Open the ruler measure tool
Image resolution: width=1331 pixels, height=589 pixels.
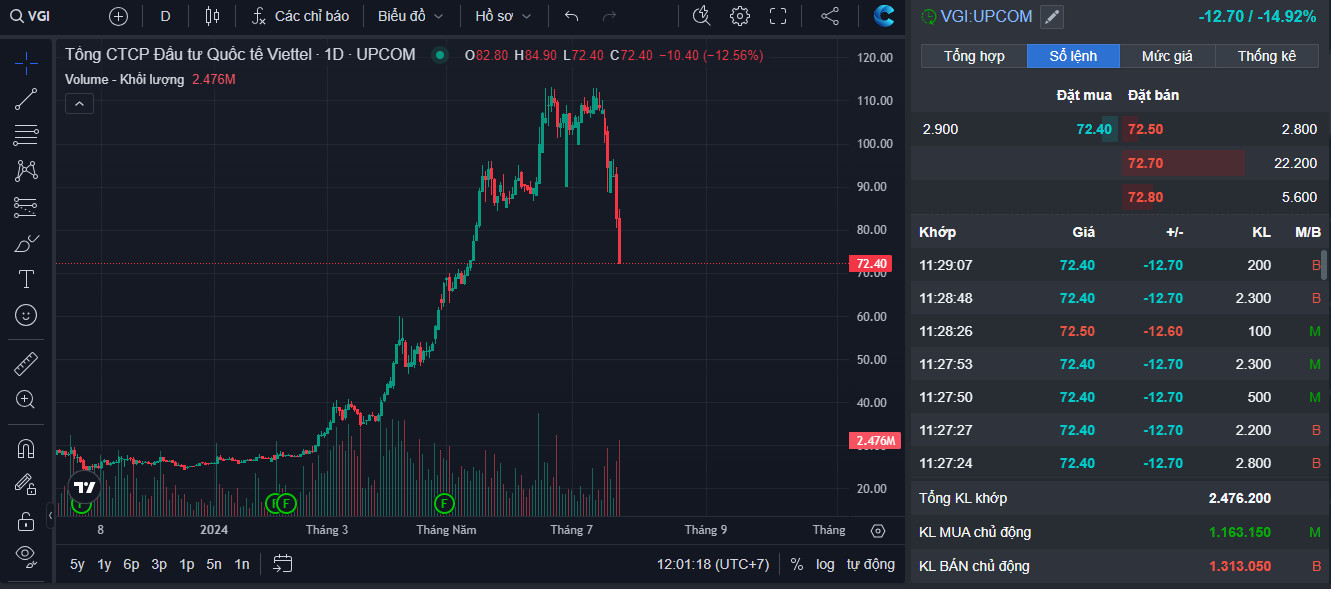[26, 364]
